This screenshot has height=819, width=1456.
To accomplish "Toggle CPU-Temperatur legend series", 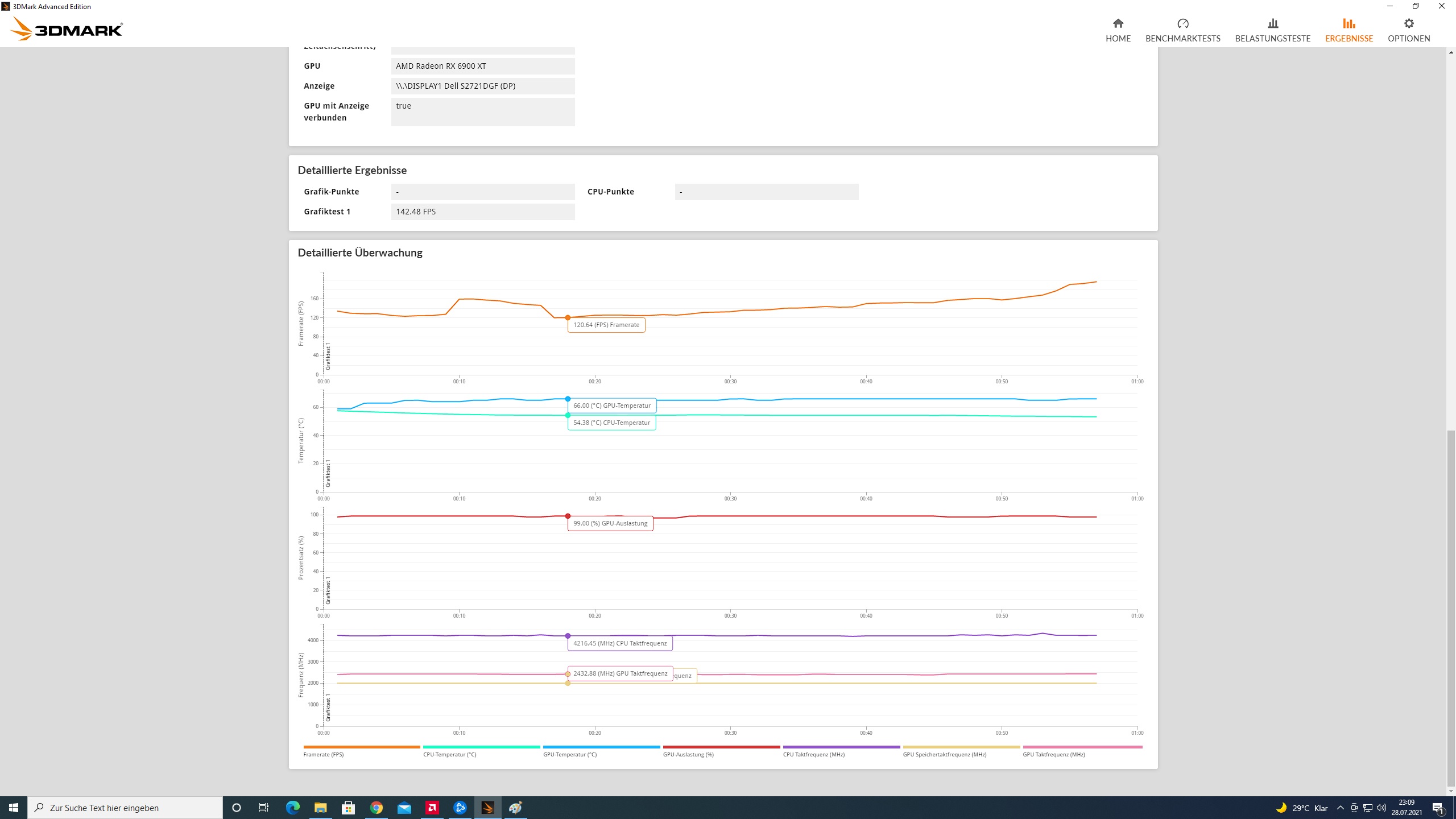I will 449,754.
